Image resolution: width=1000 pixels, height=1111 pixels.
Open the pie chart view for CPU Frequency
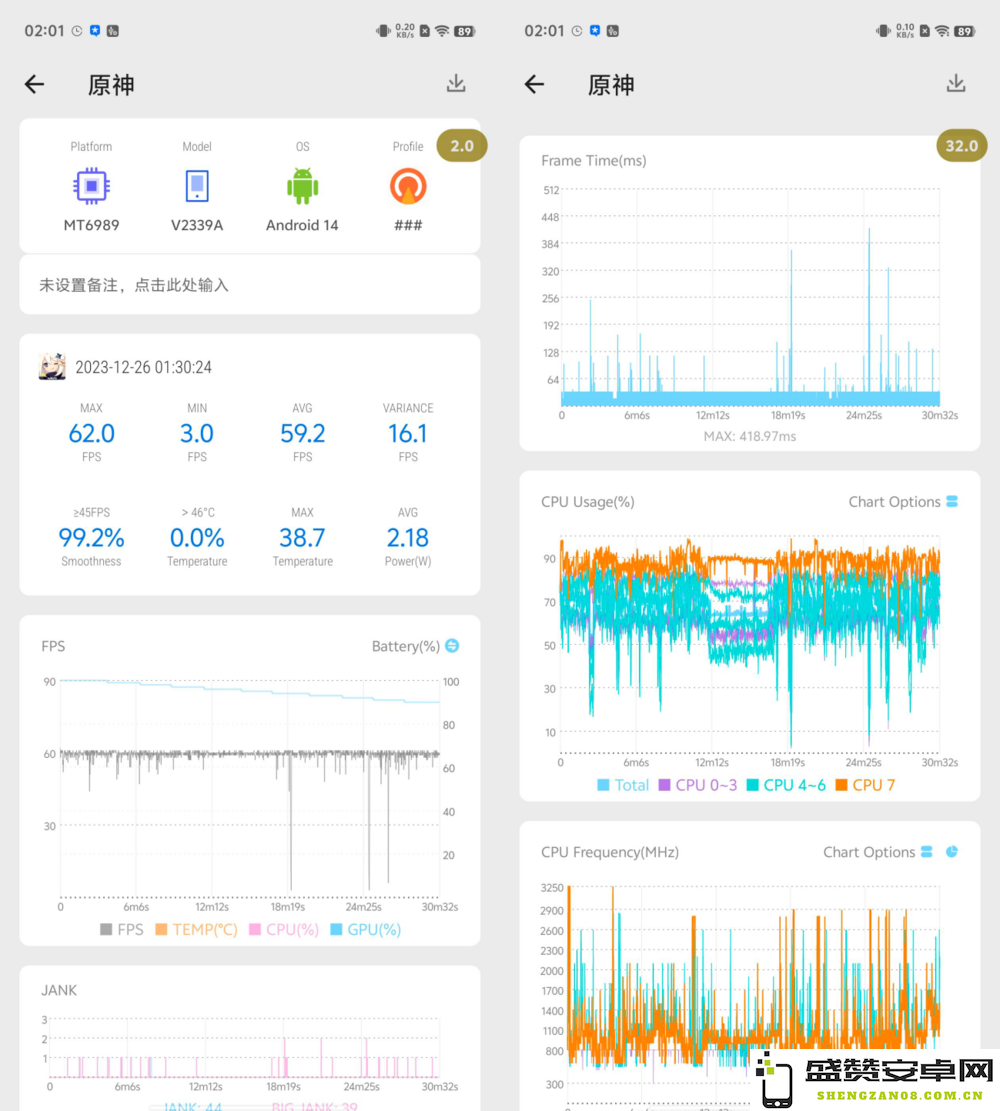[952, 852]
